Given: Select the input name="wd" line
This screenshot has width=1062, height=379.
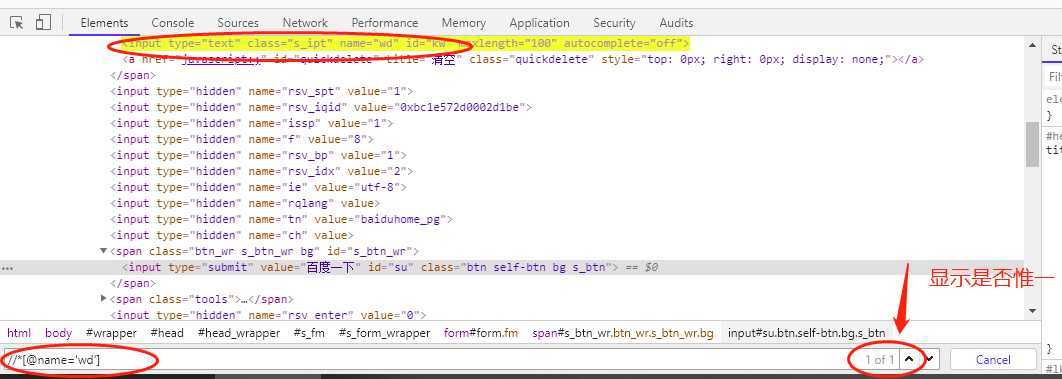Looking at the screenshot, I should (406, 43).
